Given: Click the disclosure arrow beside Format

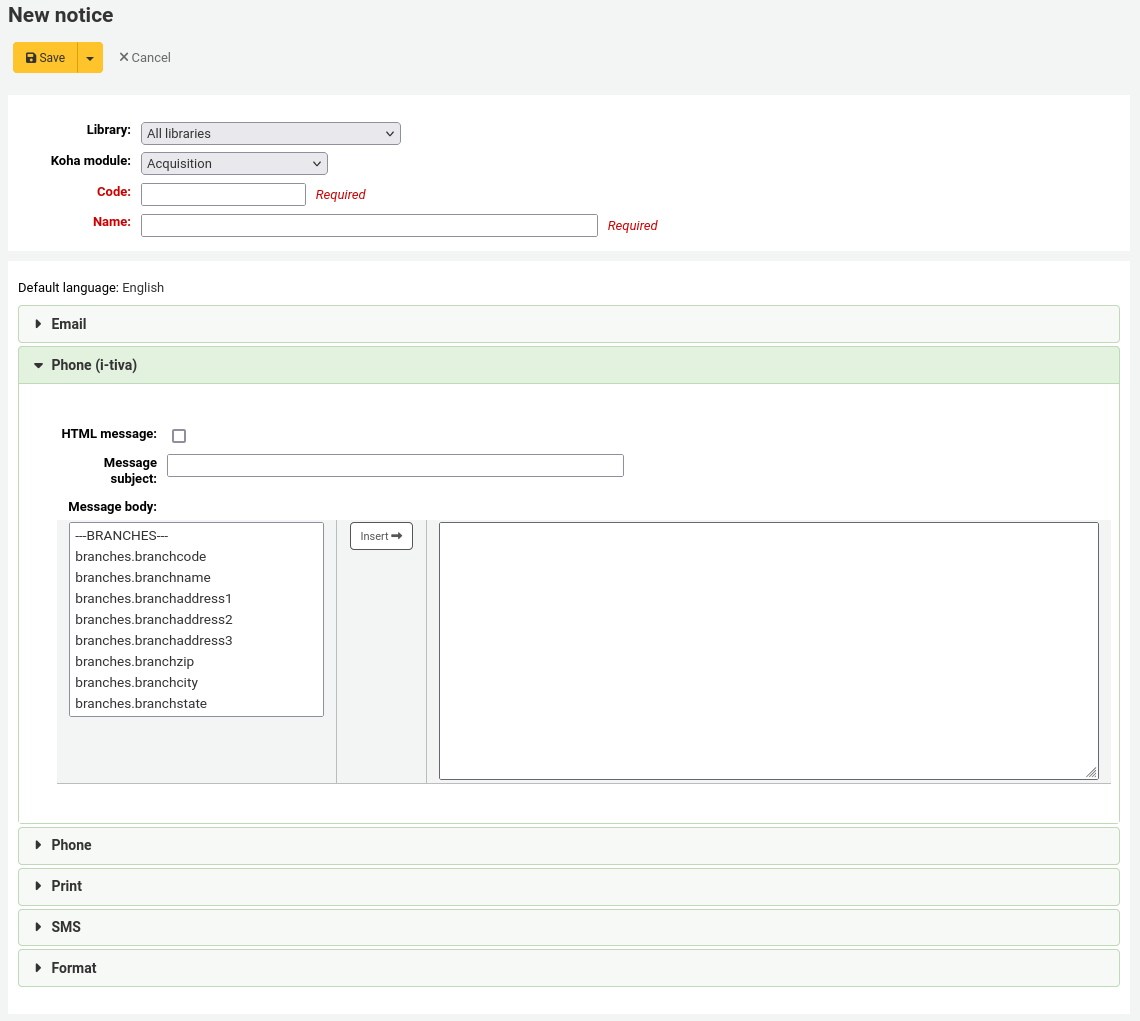Looking at the screenshot, I should (37, 967).
